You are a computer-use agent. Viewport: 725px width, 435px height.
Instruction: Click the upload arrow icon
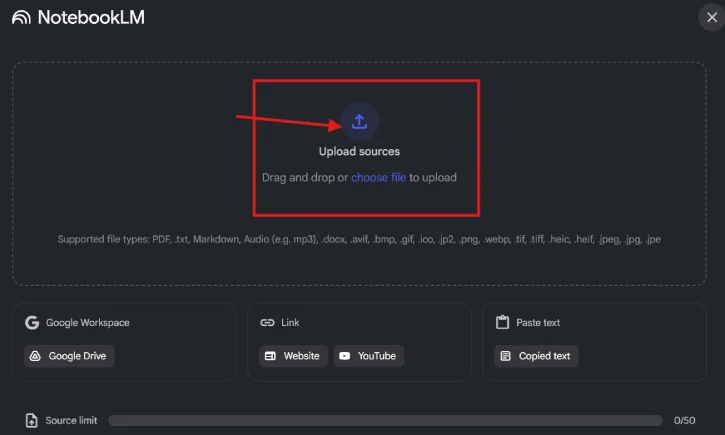[x=360, y=122]
